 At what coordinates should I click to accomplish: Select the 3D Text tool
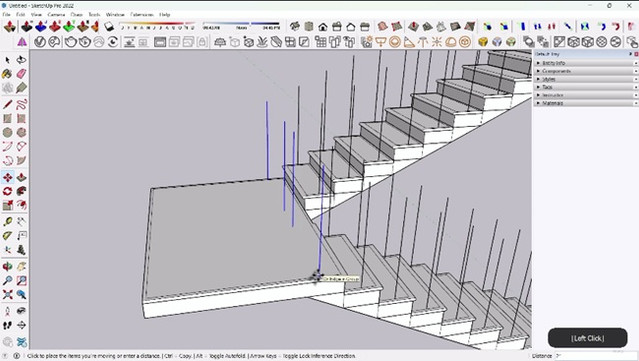tap(21, 250)
